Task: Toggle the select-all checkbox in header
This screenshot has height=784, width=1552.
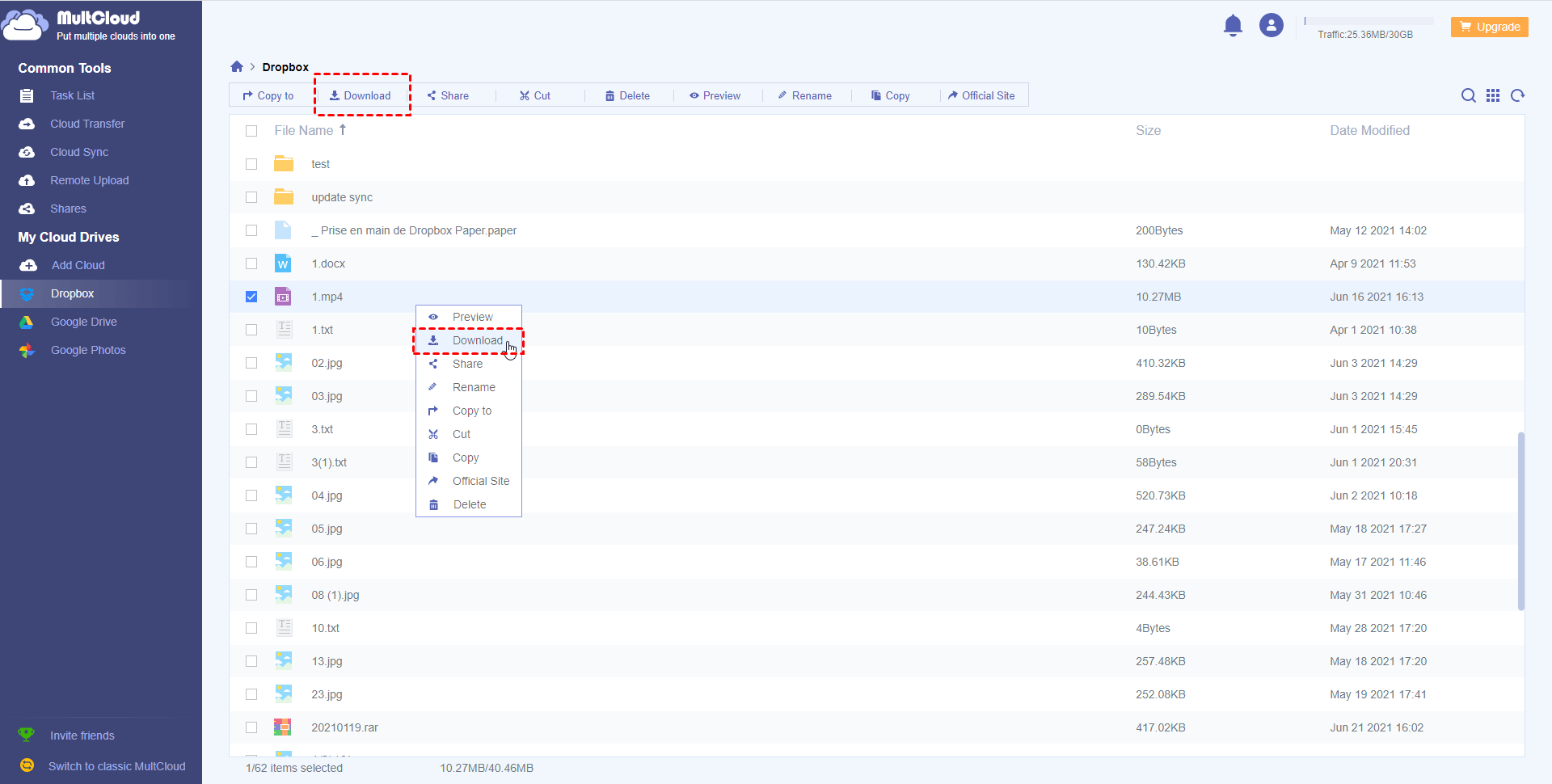Action: point(251,131)
